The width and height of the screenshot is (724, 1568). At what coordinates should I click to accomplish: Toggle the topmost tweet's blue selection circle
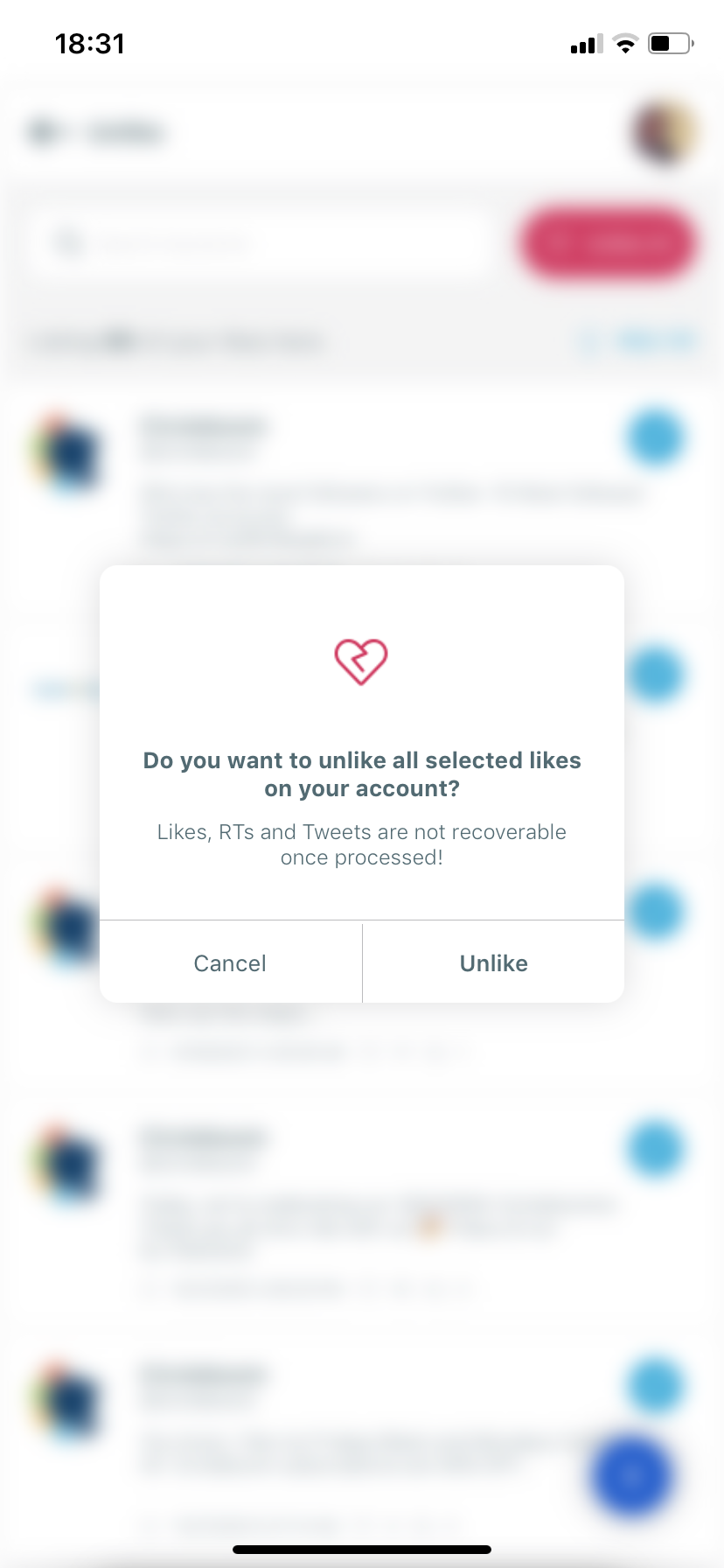click(x=655, y=437)
